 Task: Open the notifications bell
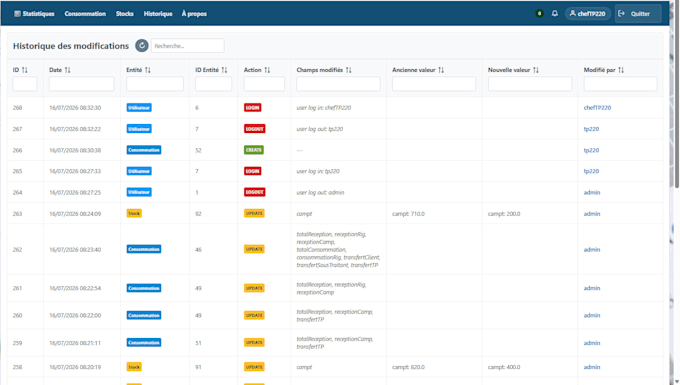pyautogui.click(x=555, y=13)
